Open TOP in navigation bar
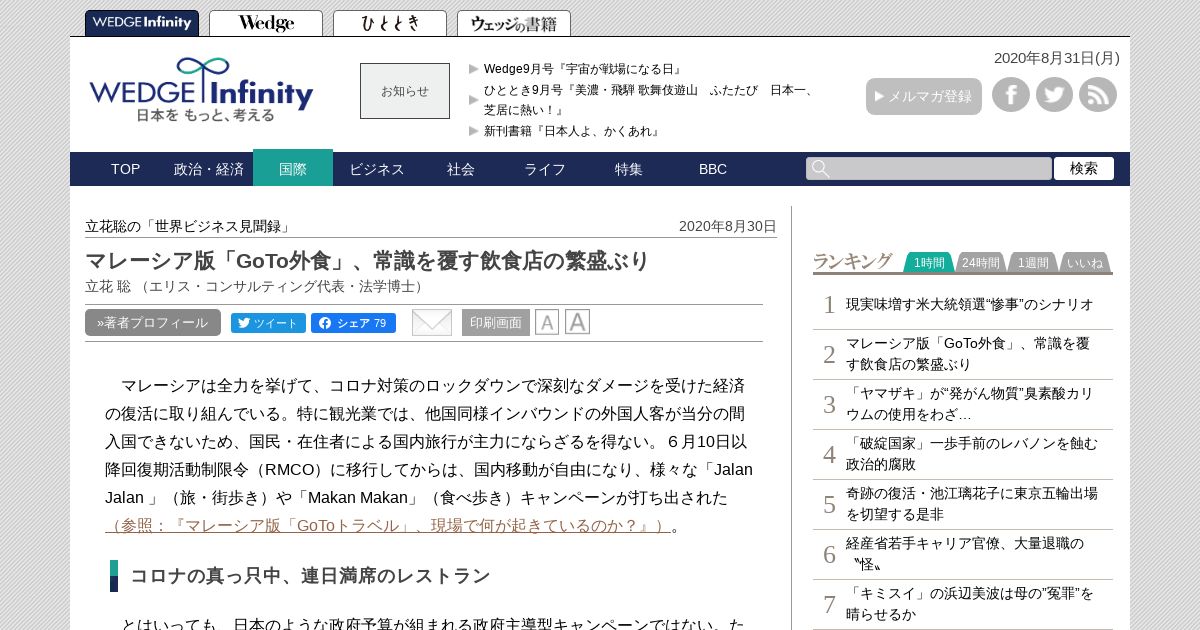This screenshot has height=630, width=1200. pyautogui.click(x=125, y=169)
